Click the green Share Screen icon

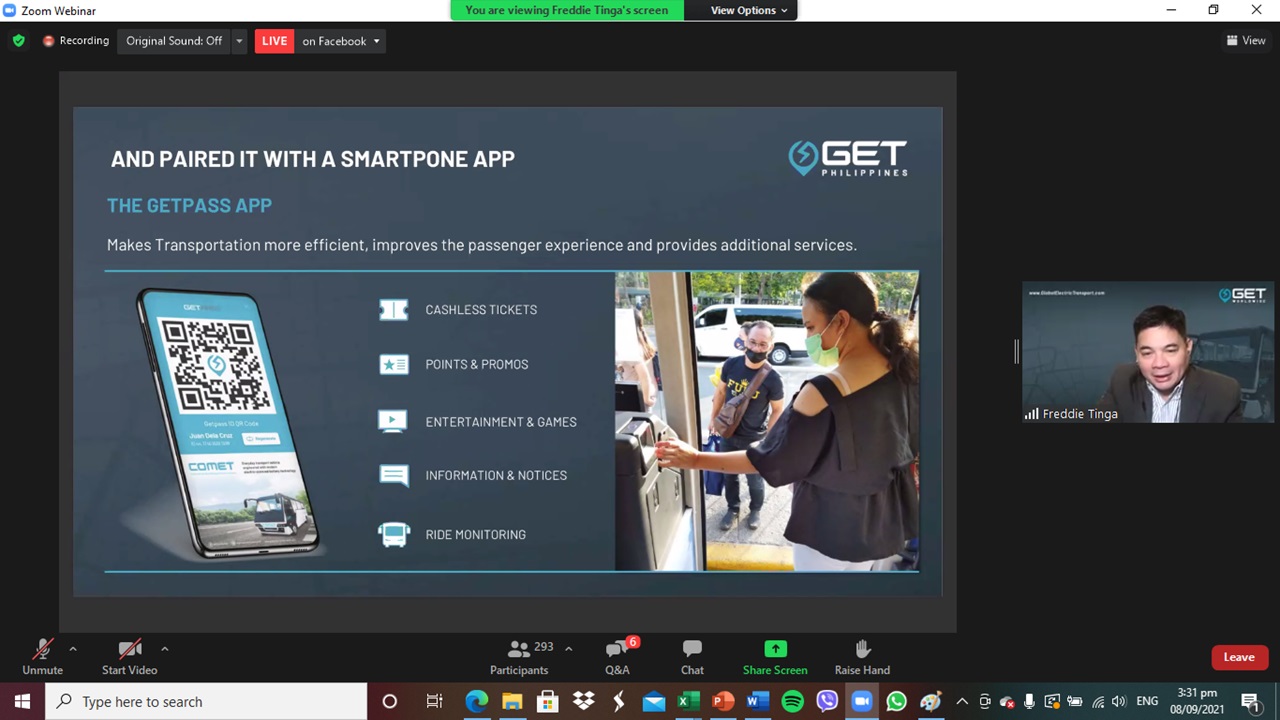click(775, 649)
